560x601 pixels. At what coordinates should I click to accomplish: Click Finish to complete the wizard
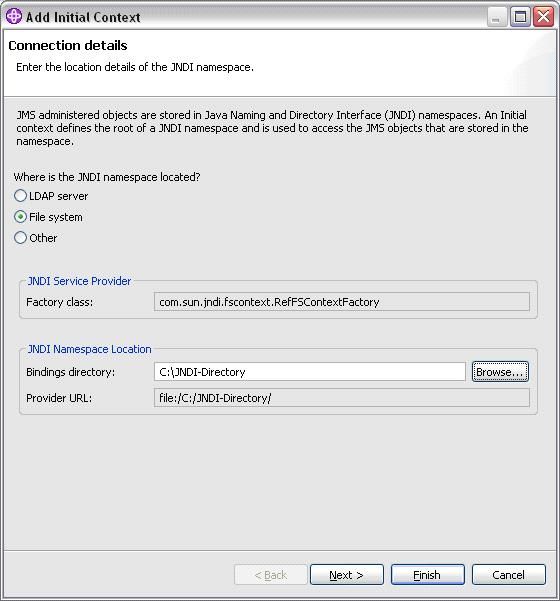[x=427, y=575]
